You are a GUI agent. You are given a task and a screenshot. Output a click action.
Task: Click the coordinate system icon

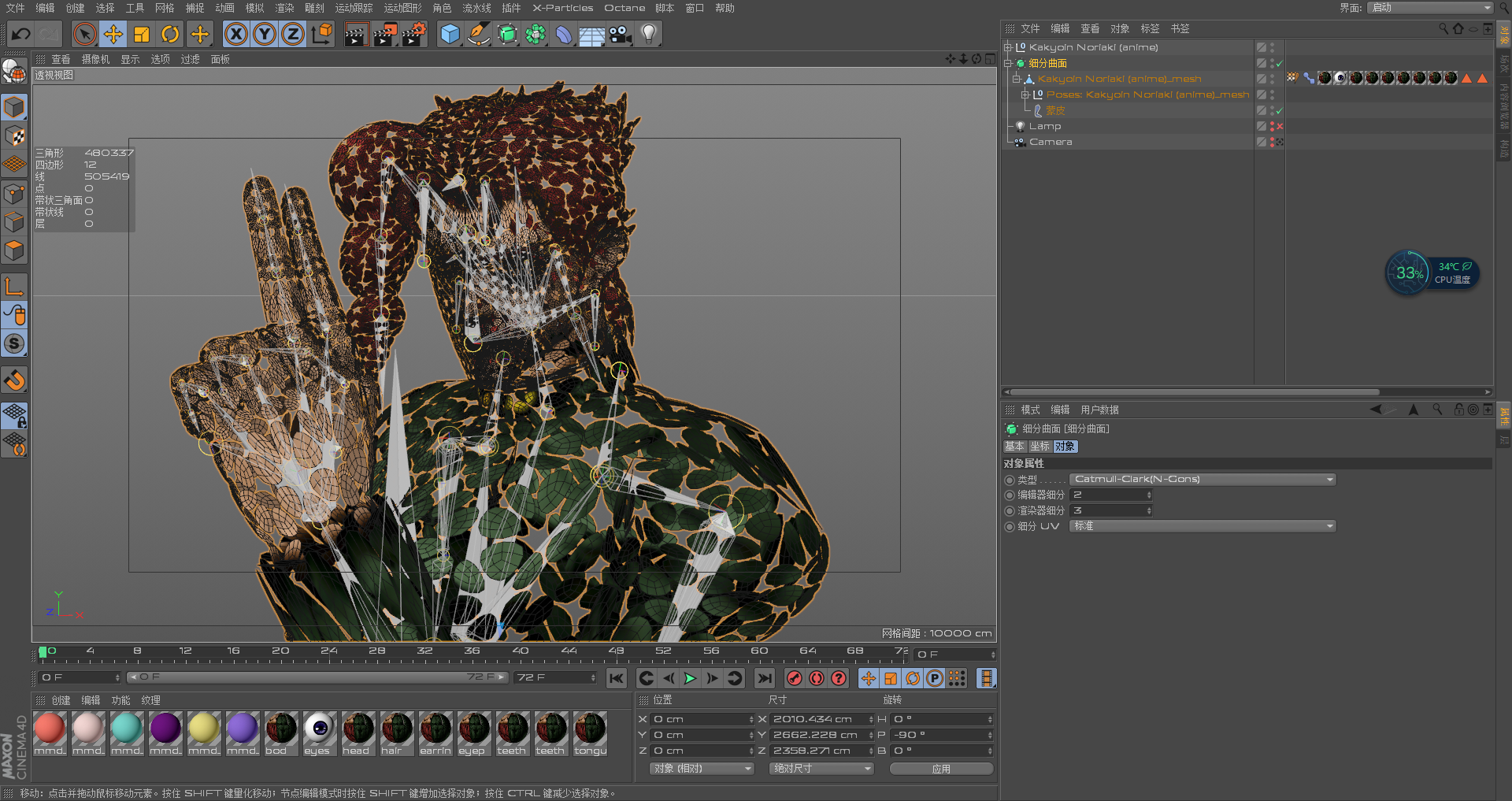tap(322, 34)
